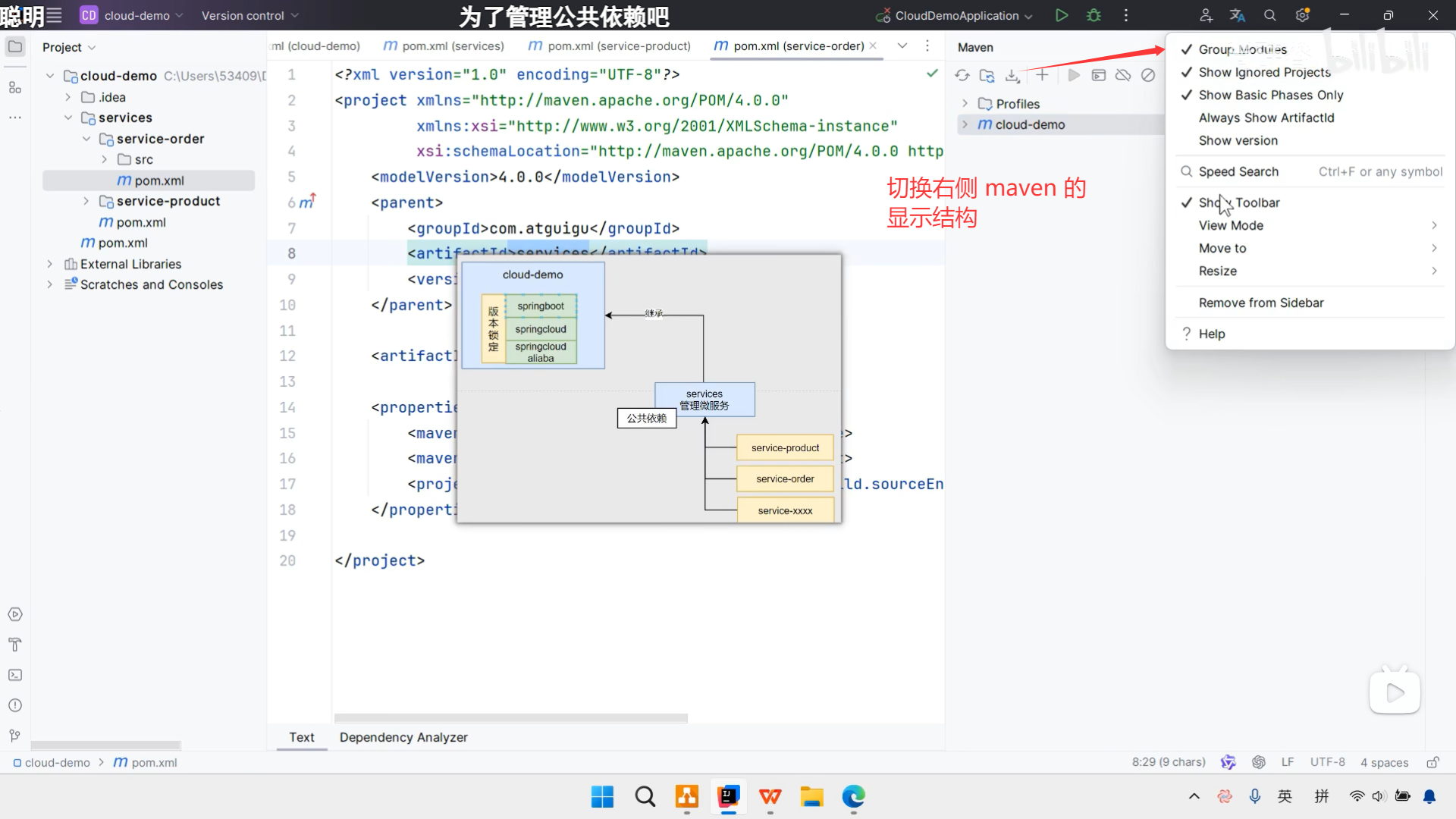
Task: Run CloudDemoApplication with the green play icon
Action: (1062, 15)
